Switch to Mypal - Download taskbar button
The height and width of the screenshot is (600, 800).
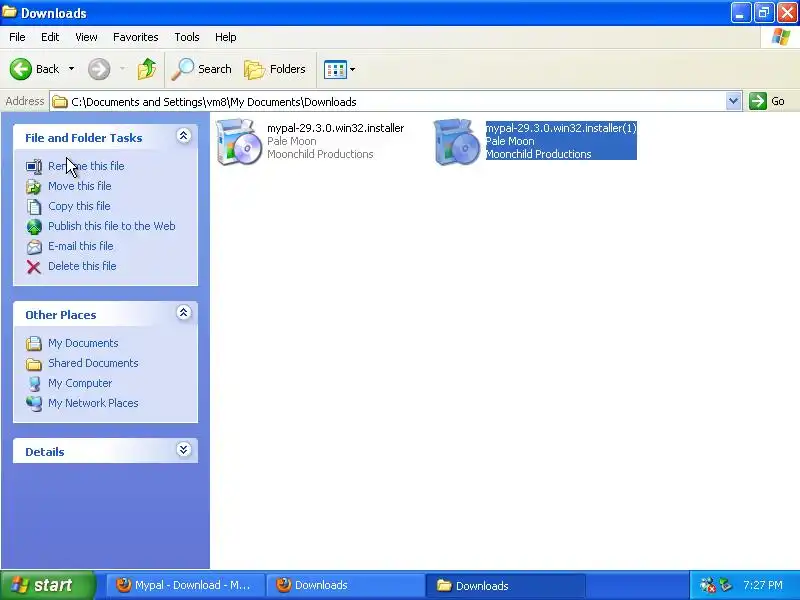(x=185, y=585)
